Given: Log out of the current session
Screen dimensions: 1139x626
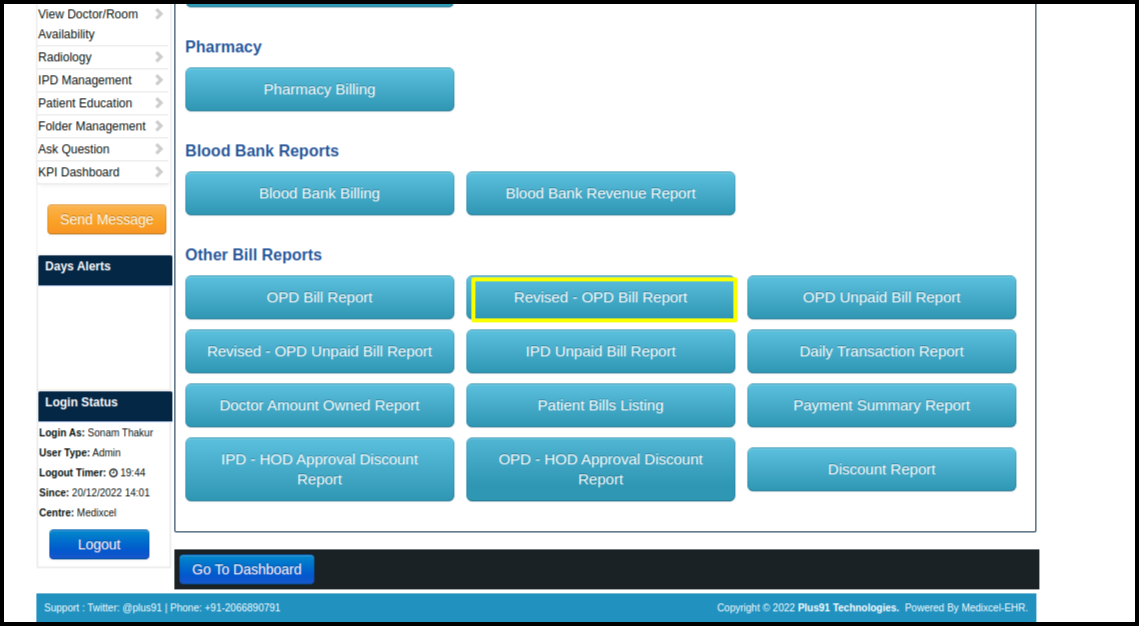Looking at the screenshot, I should click(98, 544).
